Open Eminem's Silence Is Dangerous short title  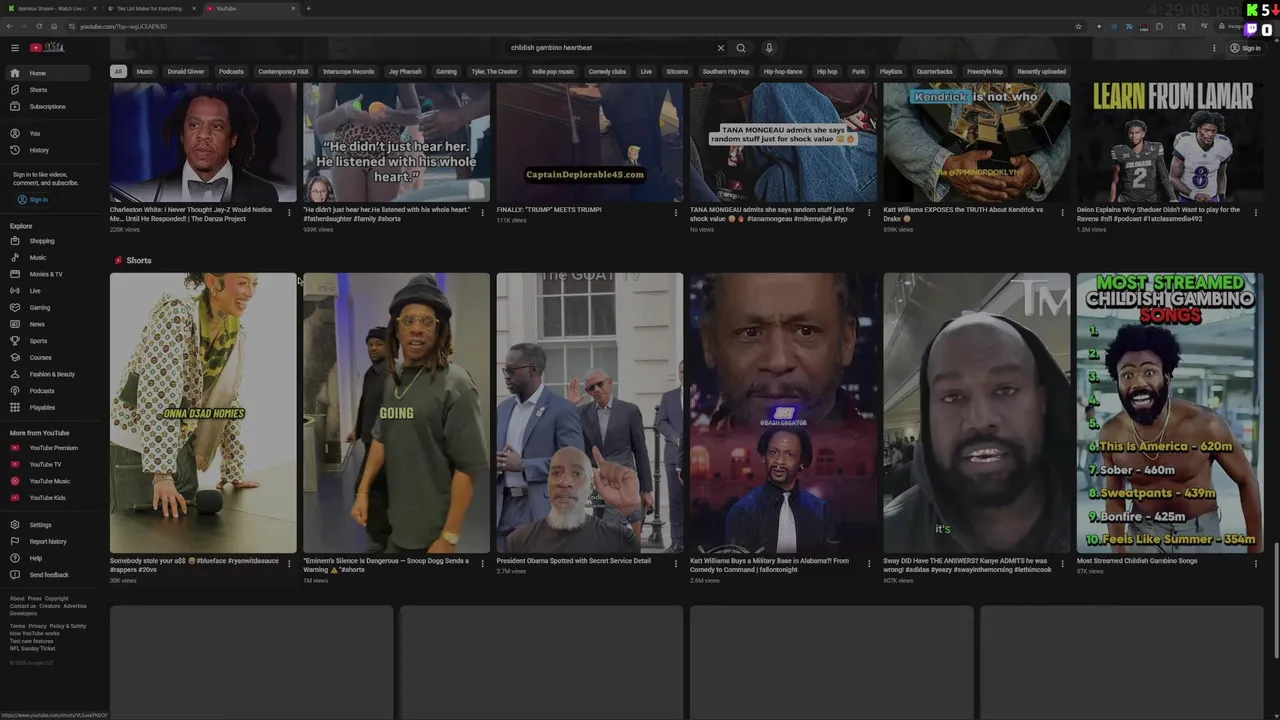coord(386,565)
